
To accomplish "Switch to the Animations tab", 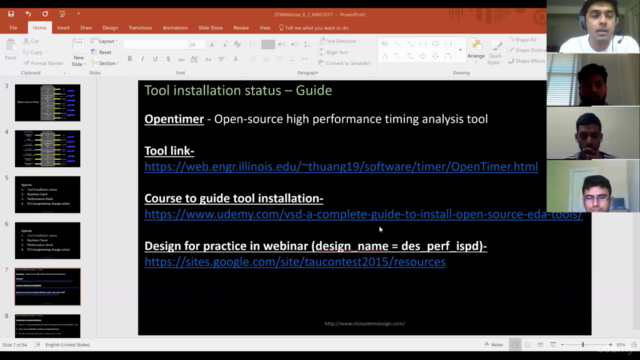I will 176,28.
